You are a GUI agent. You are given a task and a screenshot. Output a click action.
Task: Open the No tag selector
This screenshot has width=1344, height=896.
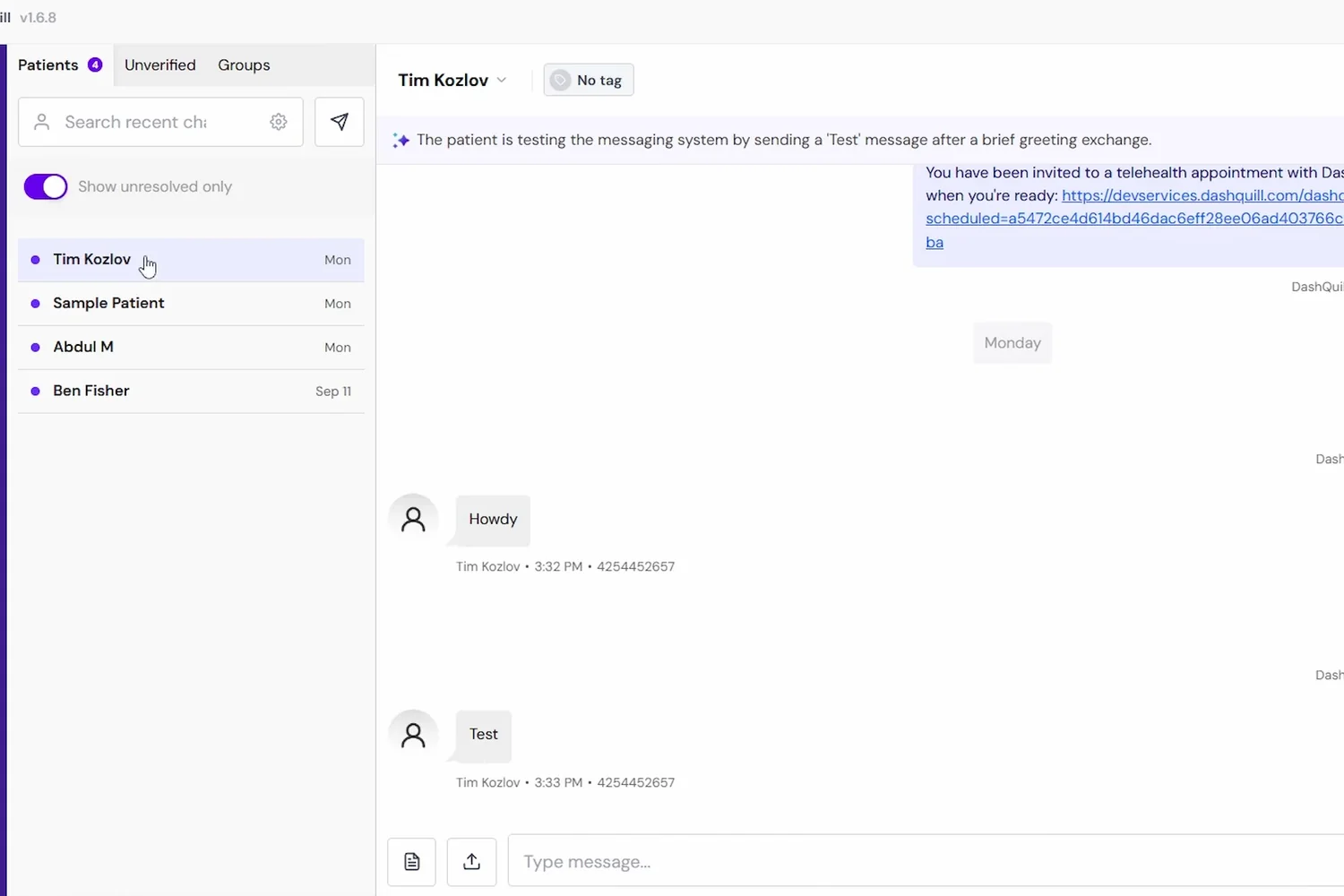point(589,81)
